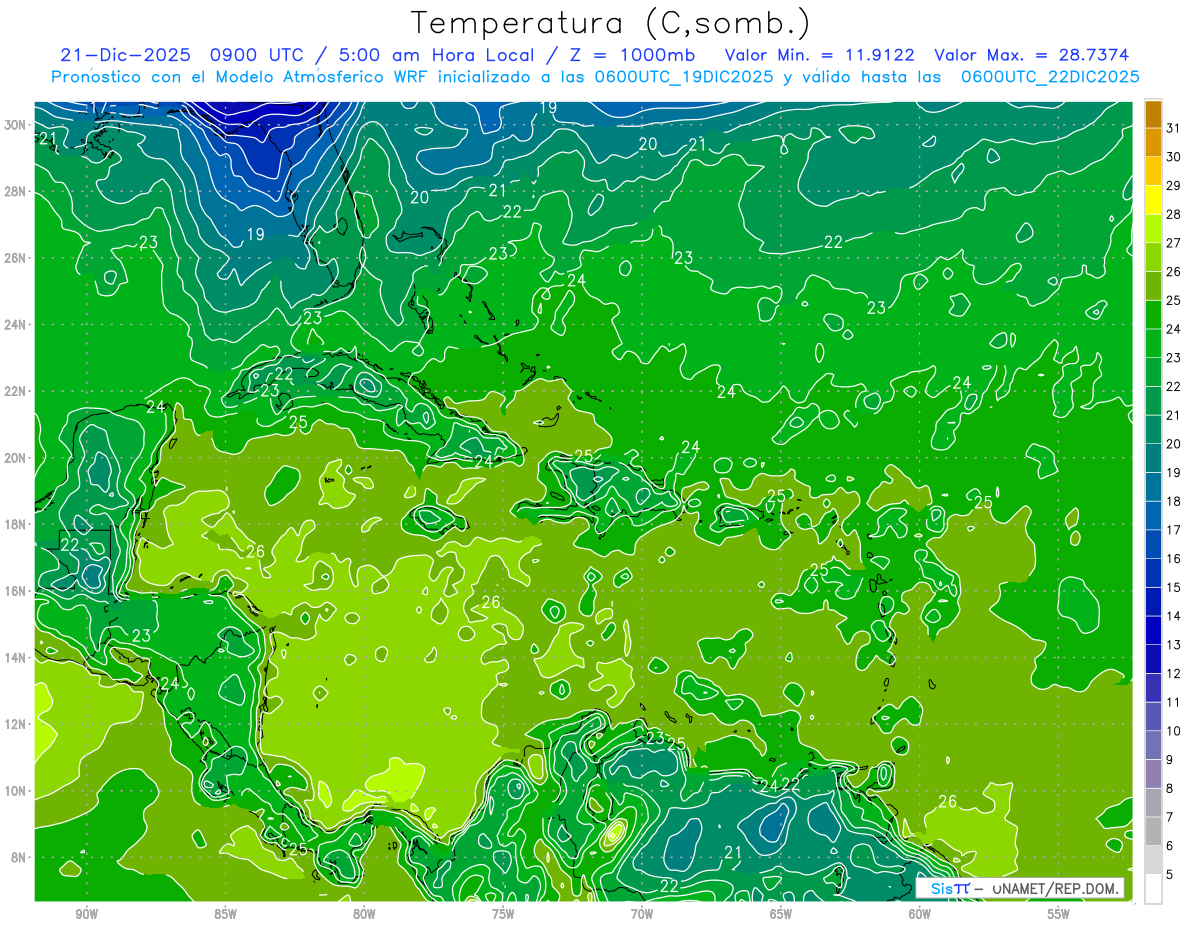Viewport: 1200px width, 927px height.
Task: Pick the gray colorbar swatch between 6 and 7
Action: point(1153,832)
